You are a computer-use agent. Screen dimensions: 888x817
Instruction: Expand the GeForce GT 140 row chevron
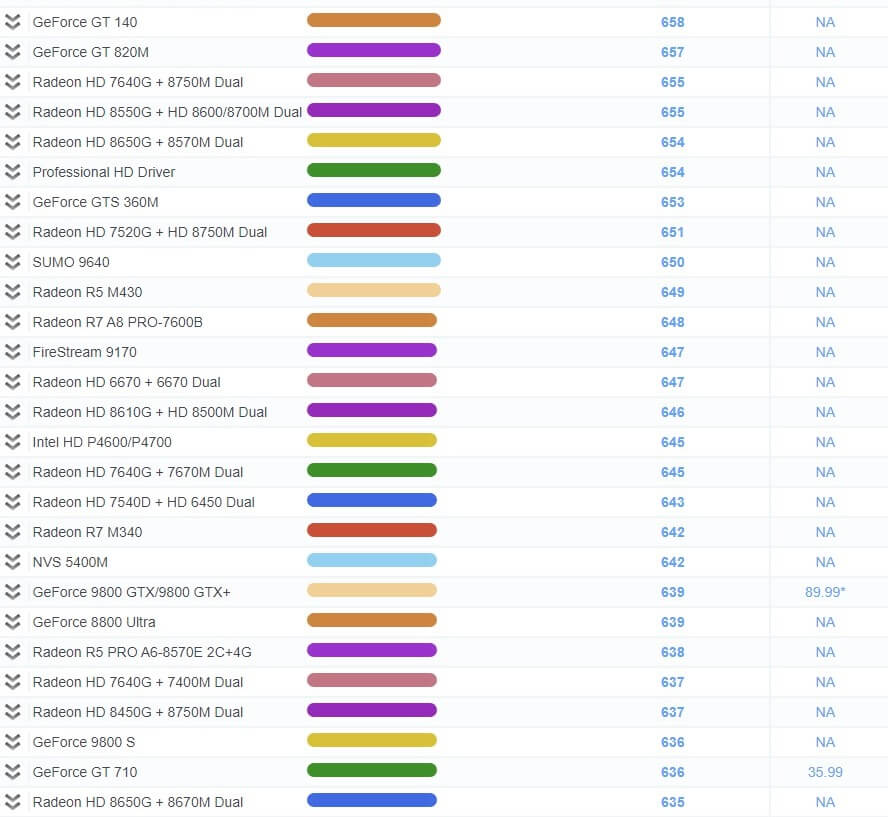[x=12, y=22]
